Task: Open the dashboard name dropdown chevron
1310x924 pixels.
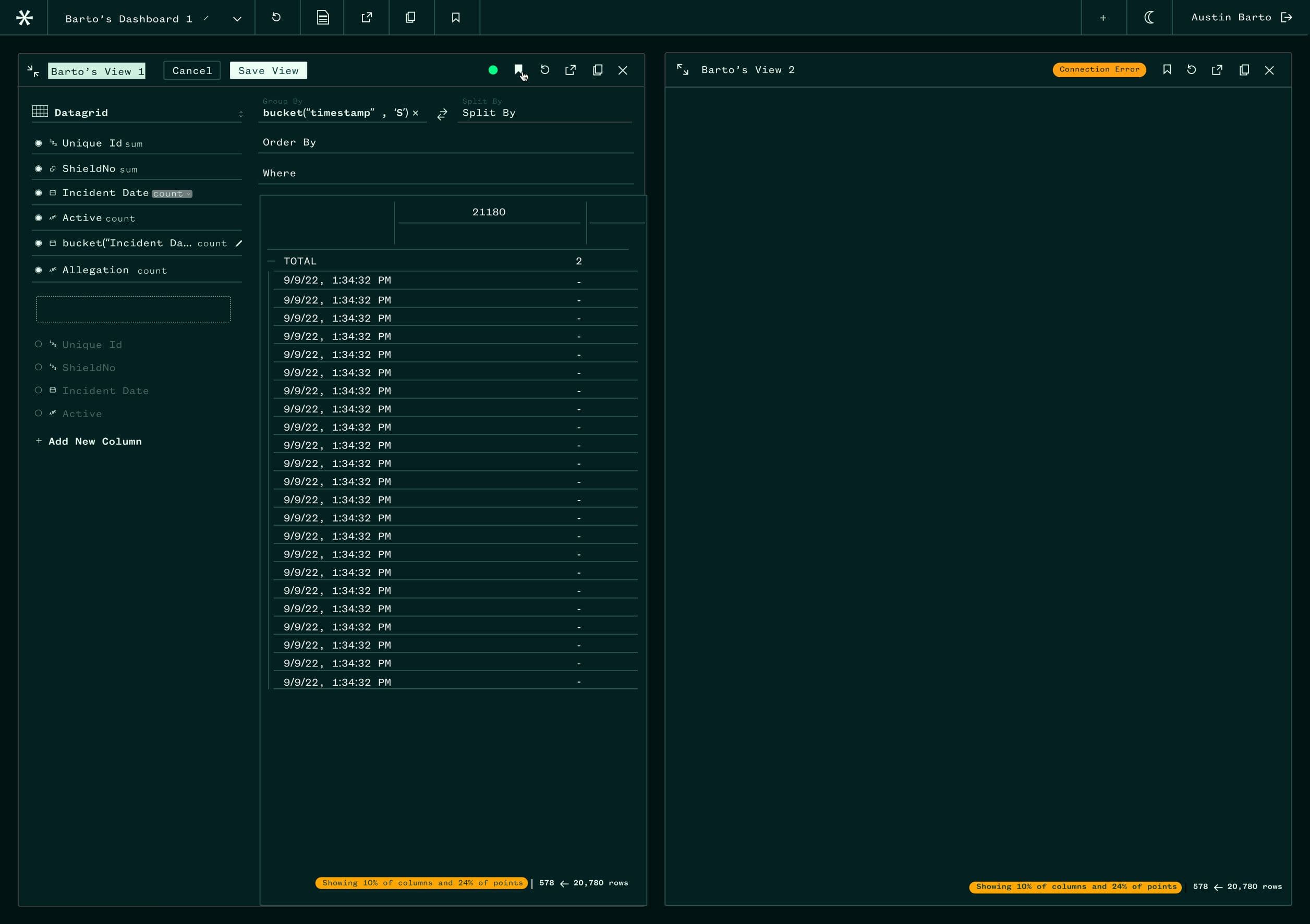Action: point(237,18)
